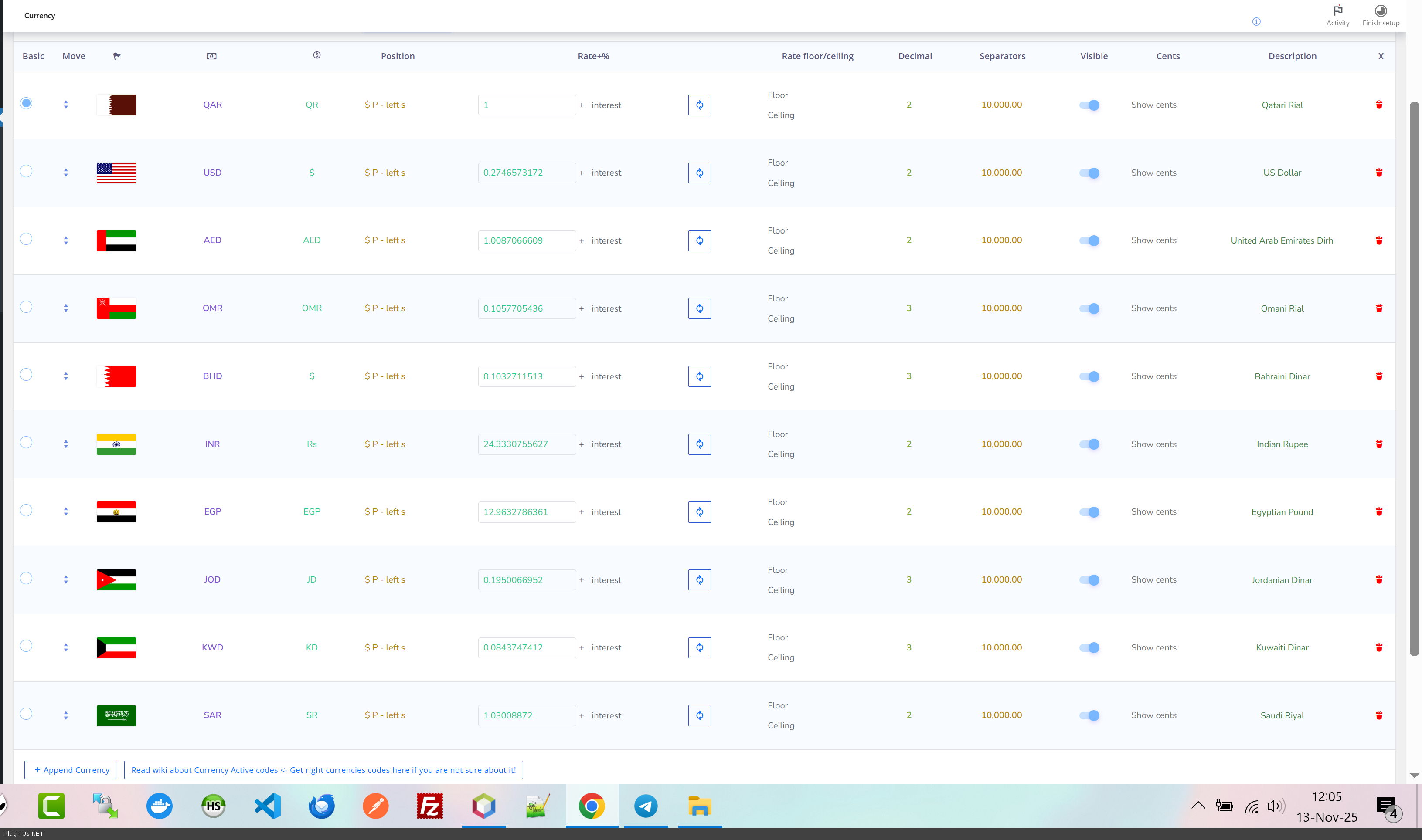Click the OMR rate input field
1422x840 pixels.
point(526,308)
